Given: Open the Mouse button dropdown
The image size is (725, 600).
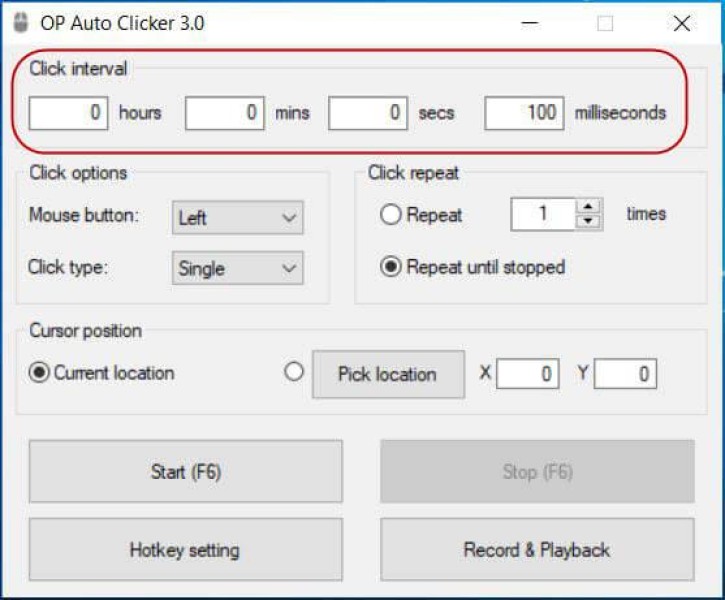Looking at the screenshot, I should click(x=237, y=217).
